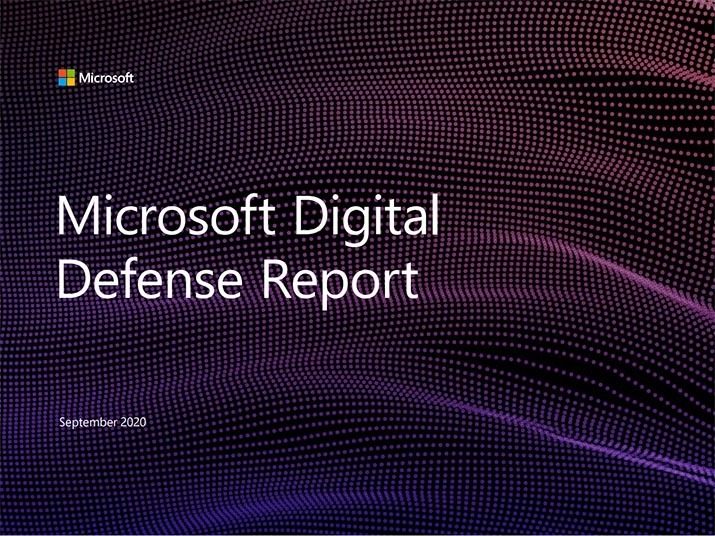Click the yellow square of Microsoft logo
715x536 pixels.
pyautogui.click(x=70, y=82)
